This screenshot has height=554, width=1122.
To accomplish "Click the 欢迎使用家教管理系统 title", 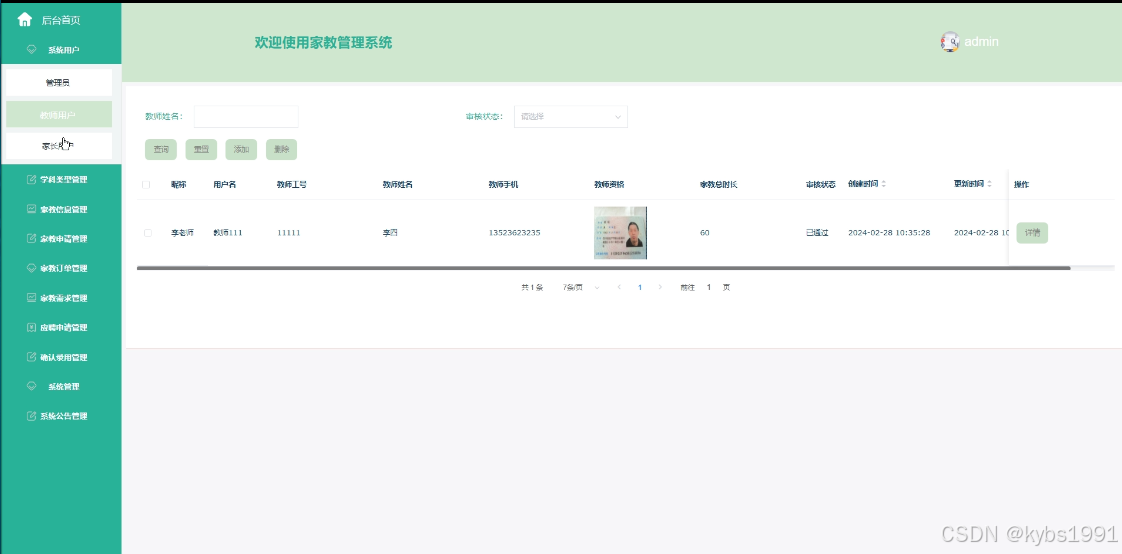I will coord(323,42).
